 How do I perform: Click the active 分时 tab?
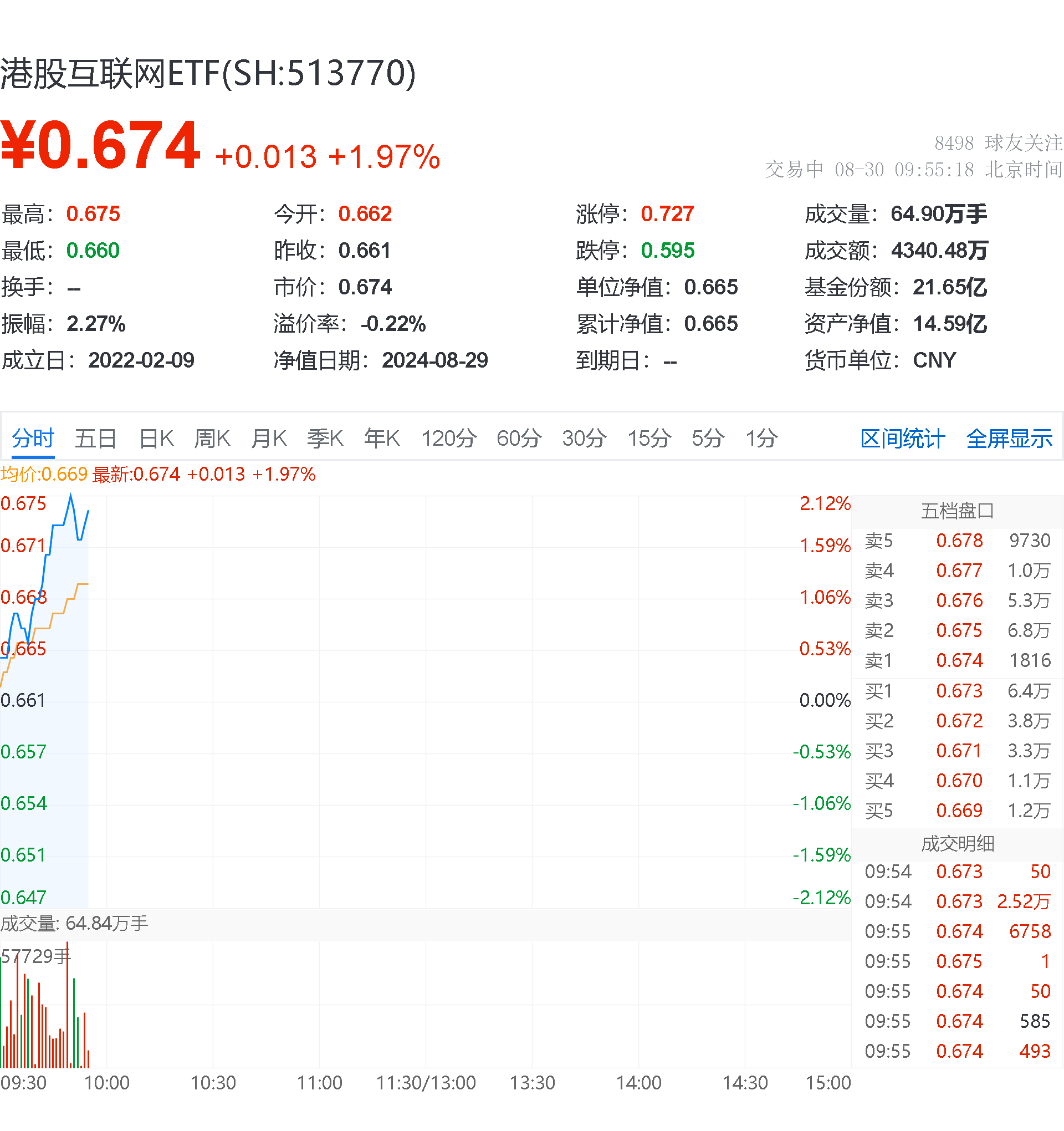point(32,439)
